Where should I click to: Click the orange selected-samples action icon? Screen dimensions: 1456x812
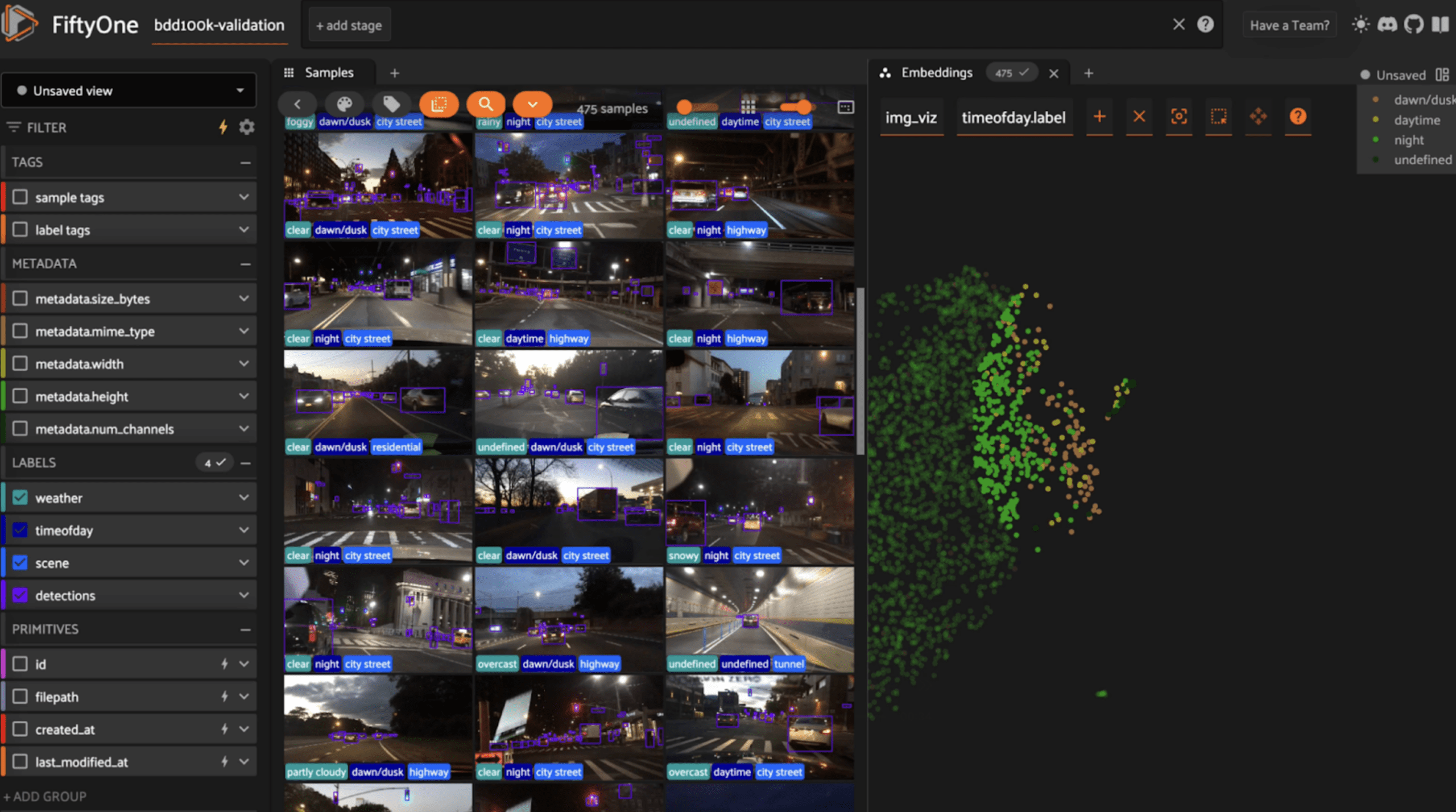point(439,104)
